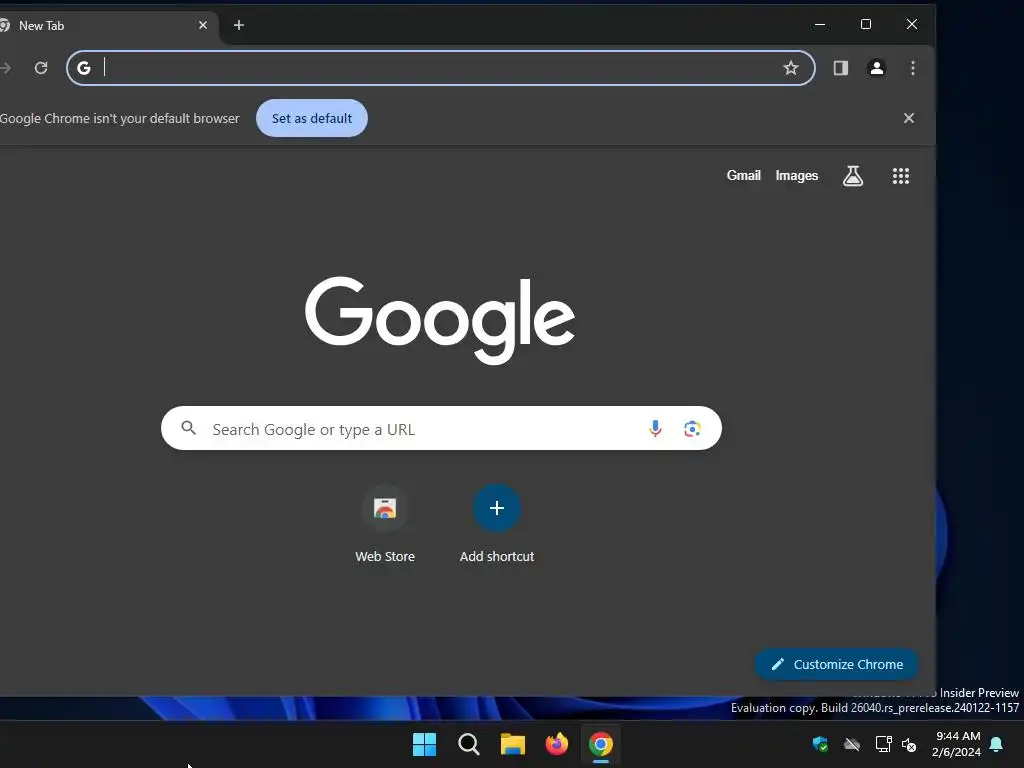The width and height of the screenshot is (1024, 768).
Task: Go forward with the arrow button
Action: (6, 68)
